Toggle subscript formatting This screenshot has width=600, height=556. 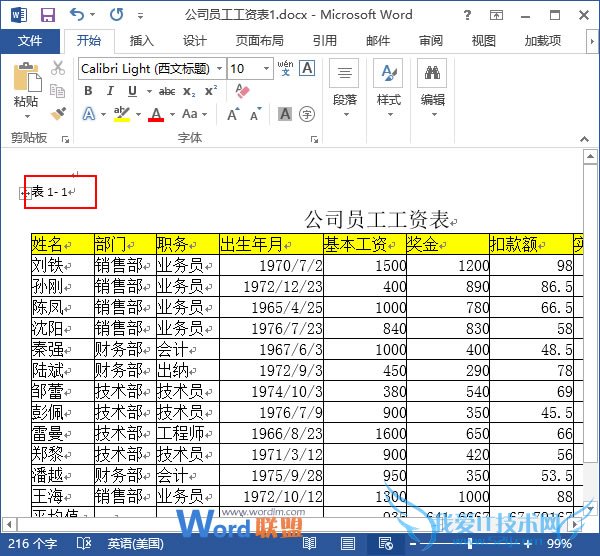pos(189,91)
